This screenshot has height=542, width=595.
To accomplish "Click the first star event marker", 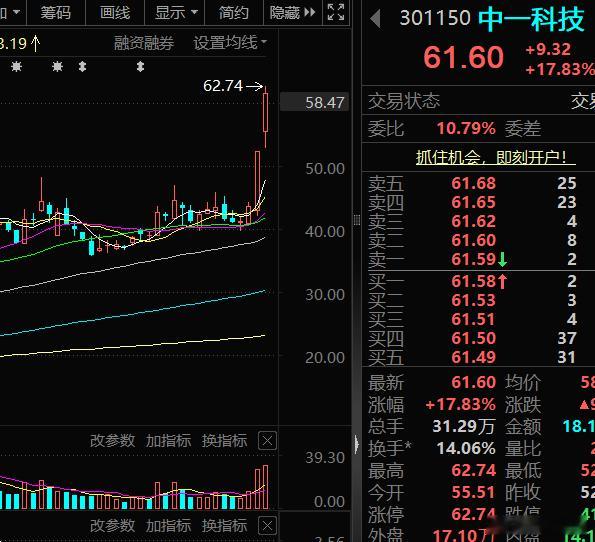I will tap(16, 67).
